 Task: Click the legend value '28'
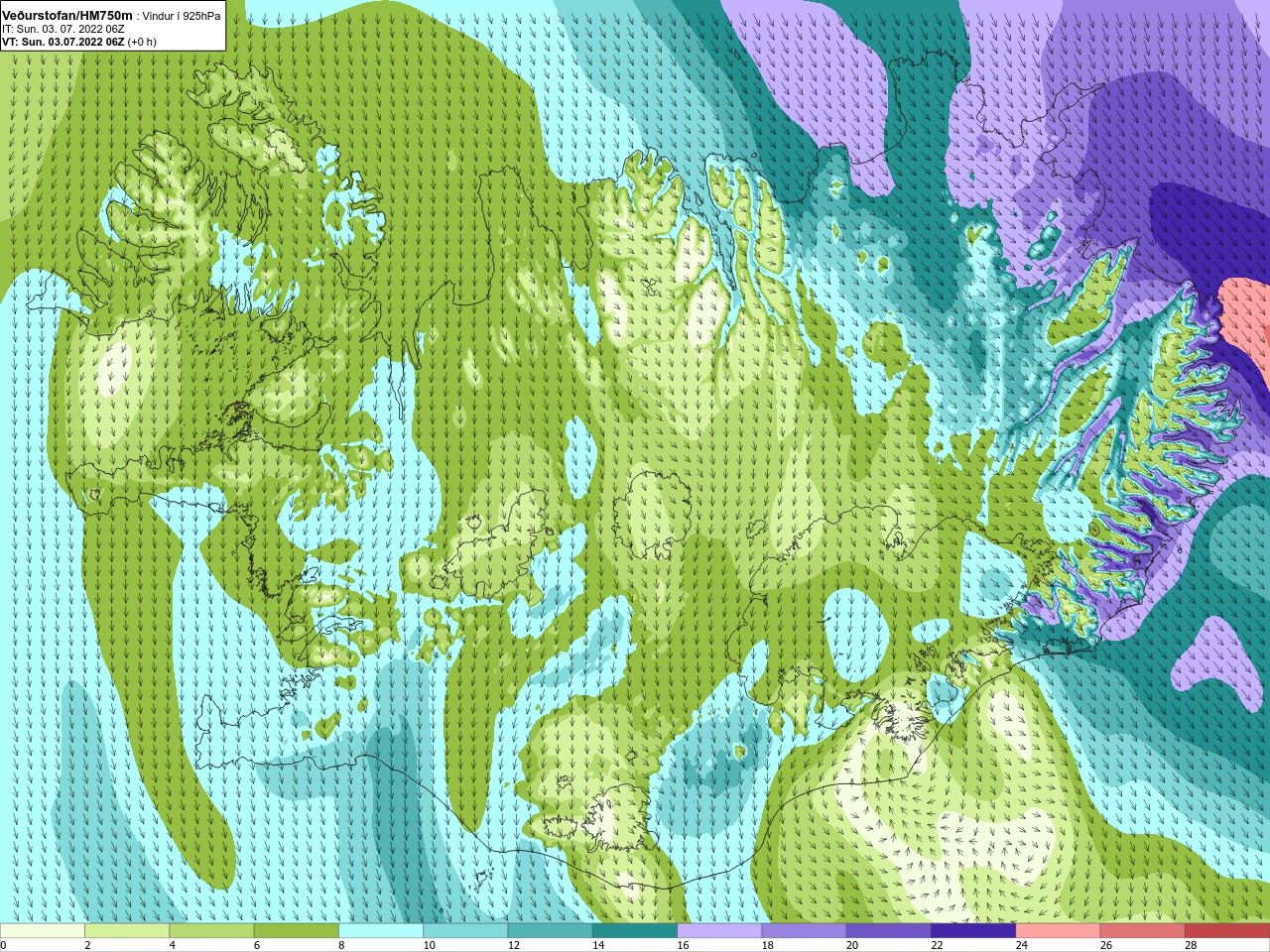(x=1191, y=945)
